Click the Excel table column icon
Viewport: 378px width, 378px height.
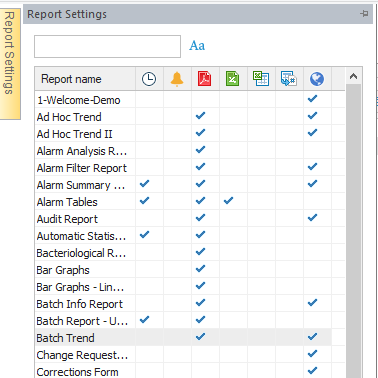(x=261, y=79)
